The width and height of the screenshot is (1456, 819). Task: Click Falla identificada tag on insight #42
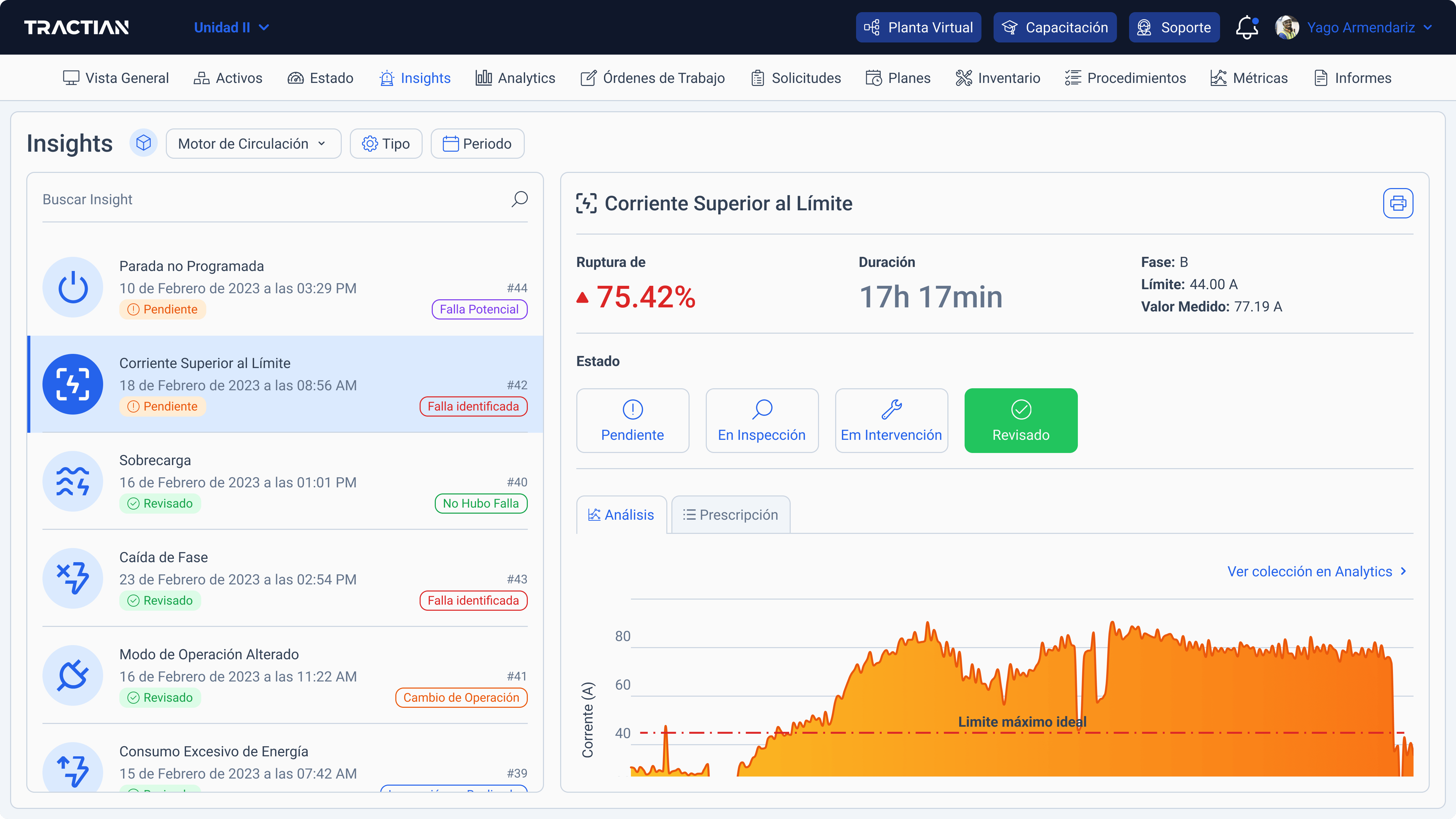[x=473, y=406]
